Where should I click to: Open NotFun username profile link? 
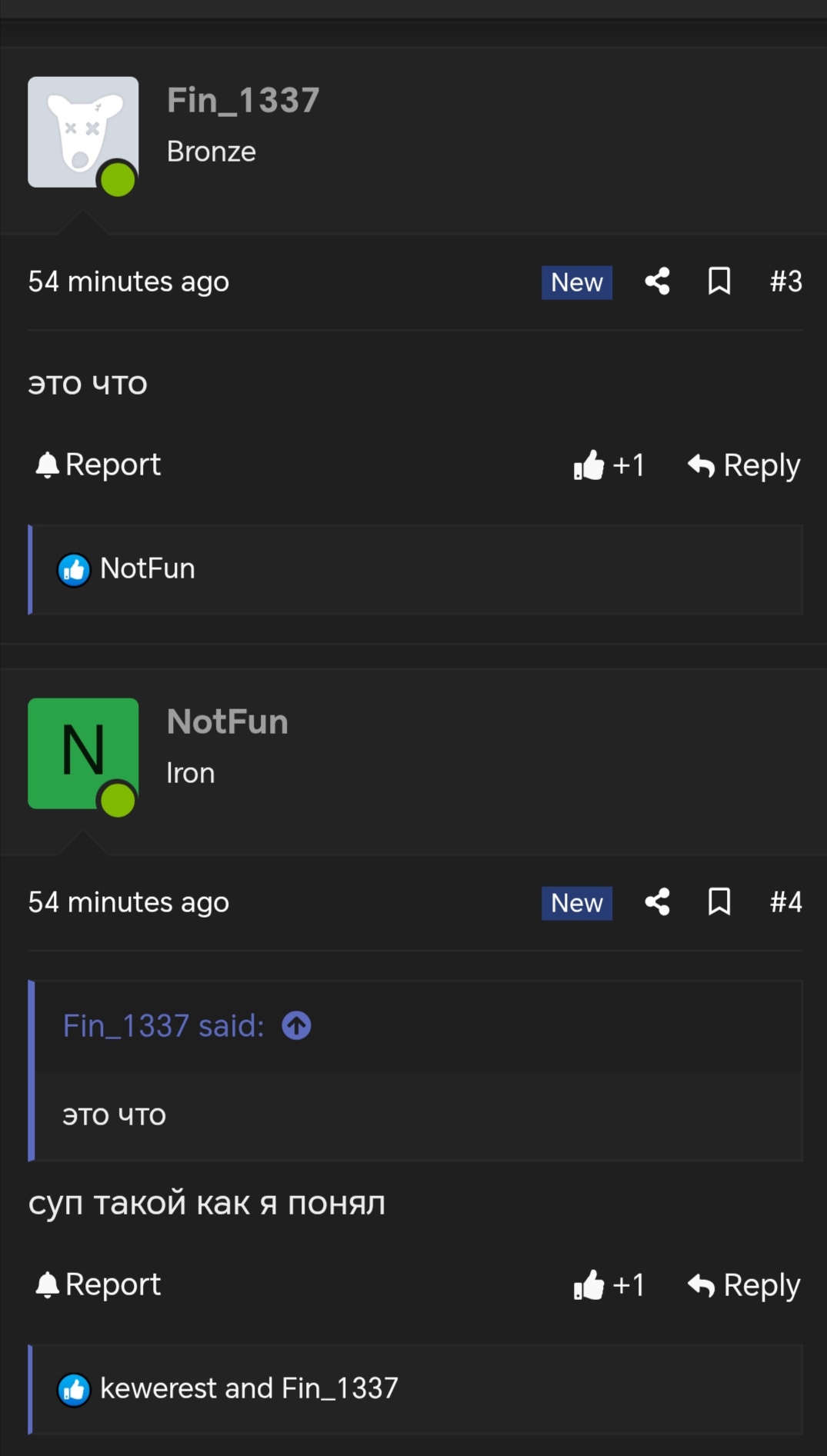pyautogui.click(x=228, y=722)
